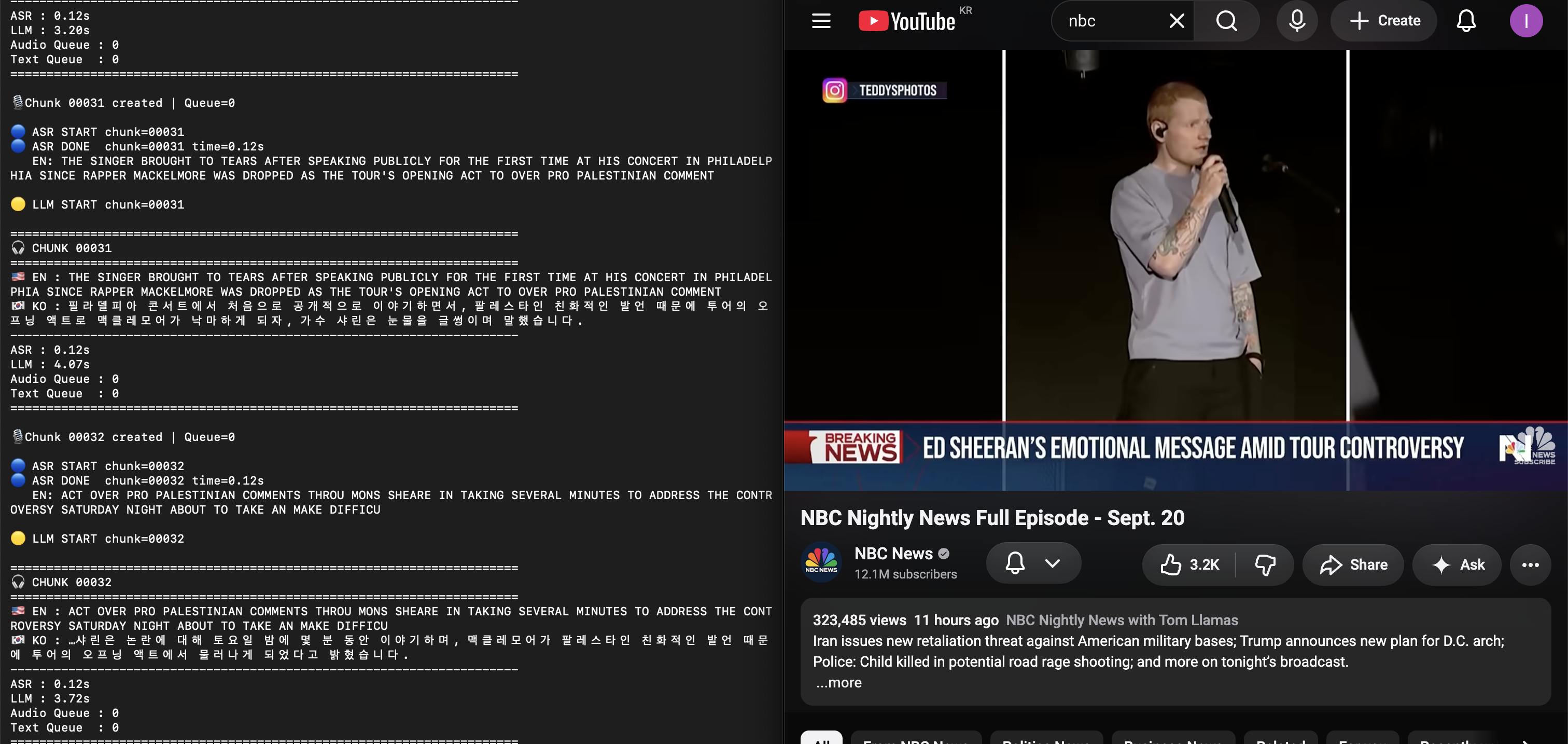Click the Ed Sheeran video player

point(1175,270)
